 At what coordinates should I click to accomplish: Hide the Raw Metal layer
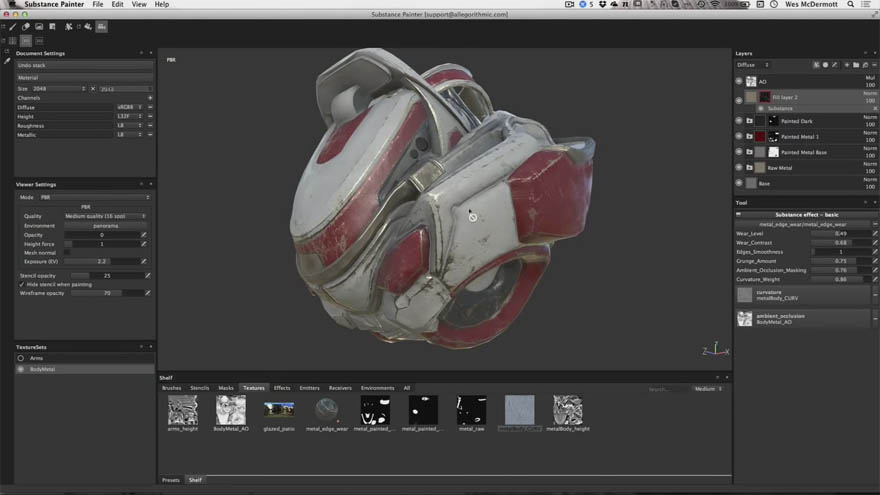point(739,168)
